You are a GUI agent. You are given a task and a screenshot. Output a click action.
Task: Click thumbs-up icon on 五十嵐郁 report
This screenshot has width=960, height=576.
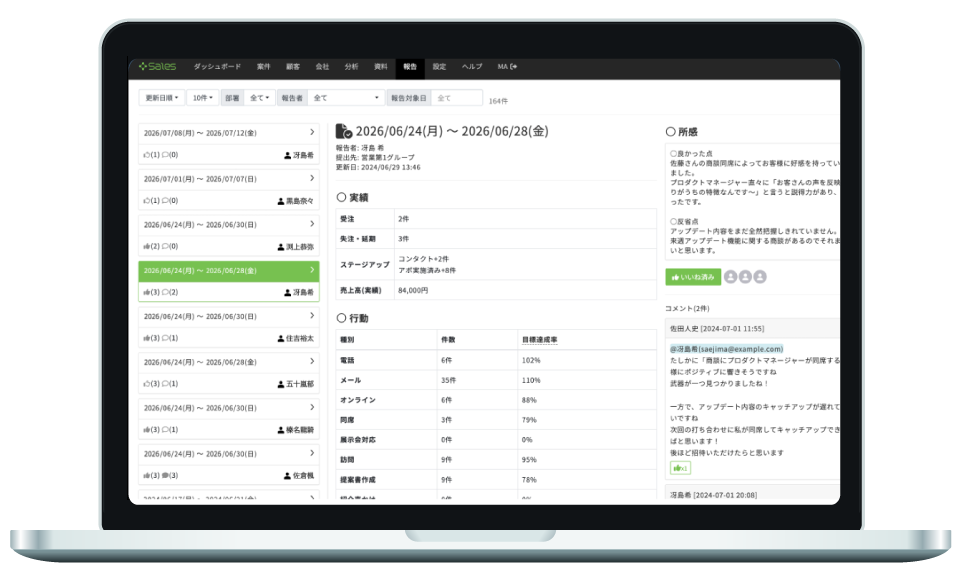tap(146, 384)
